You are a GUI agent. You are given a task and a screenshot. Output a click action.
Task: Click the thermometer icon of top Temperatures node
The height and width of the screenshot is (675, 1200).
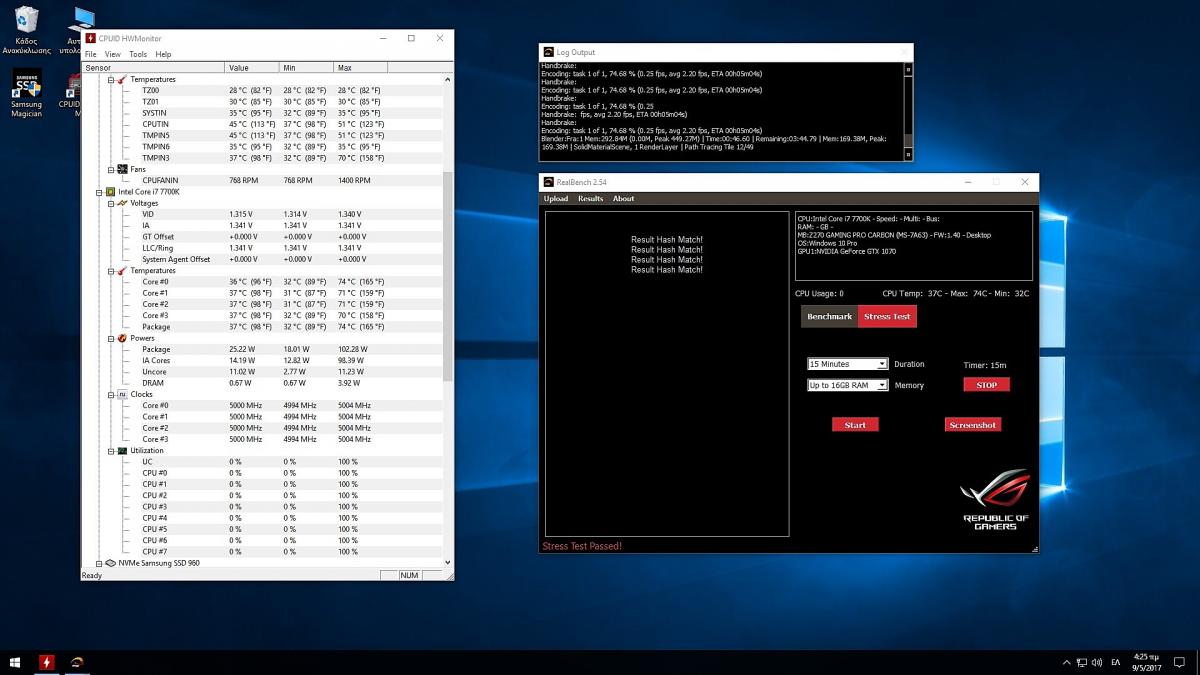point(122,79)
